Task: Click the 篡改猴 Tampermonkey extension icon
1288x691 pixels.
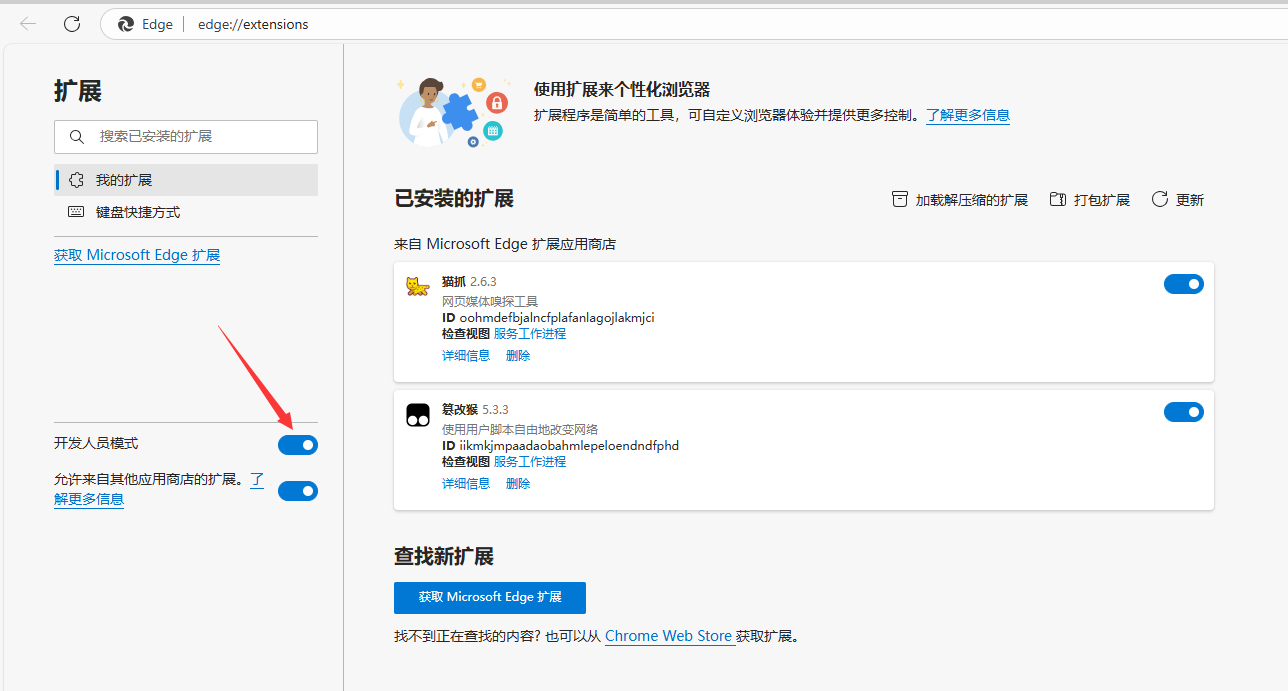Action: (x=417, y=415)
